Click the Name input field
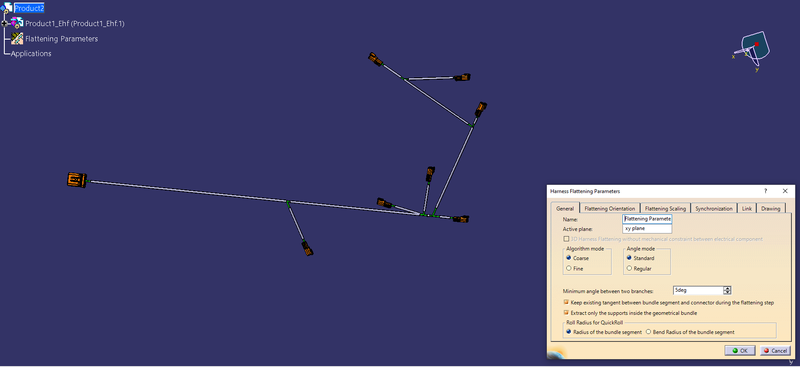The width and height of the screenshot is (800, 367). [647, 218]
